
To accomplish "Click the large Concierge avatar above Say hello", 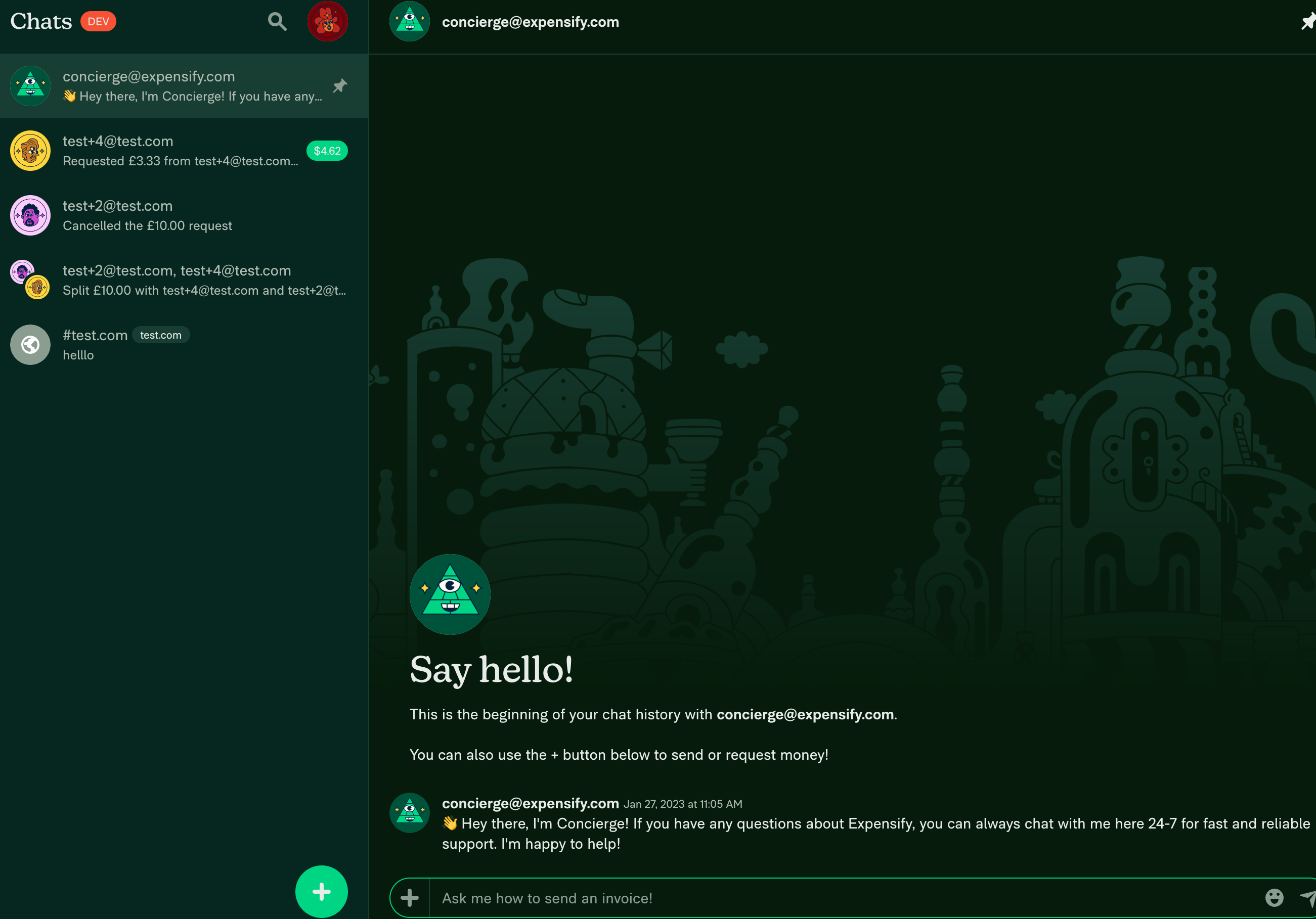I will 450,594.
